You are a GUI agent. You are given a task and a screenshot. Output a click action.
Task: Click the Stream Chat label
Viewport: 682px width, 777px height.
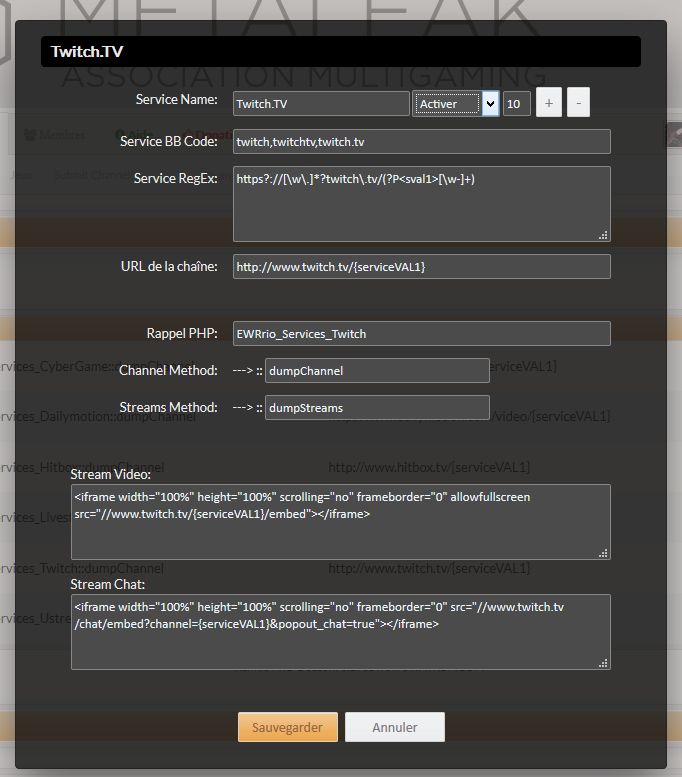pos(110,584)
